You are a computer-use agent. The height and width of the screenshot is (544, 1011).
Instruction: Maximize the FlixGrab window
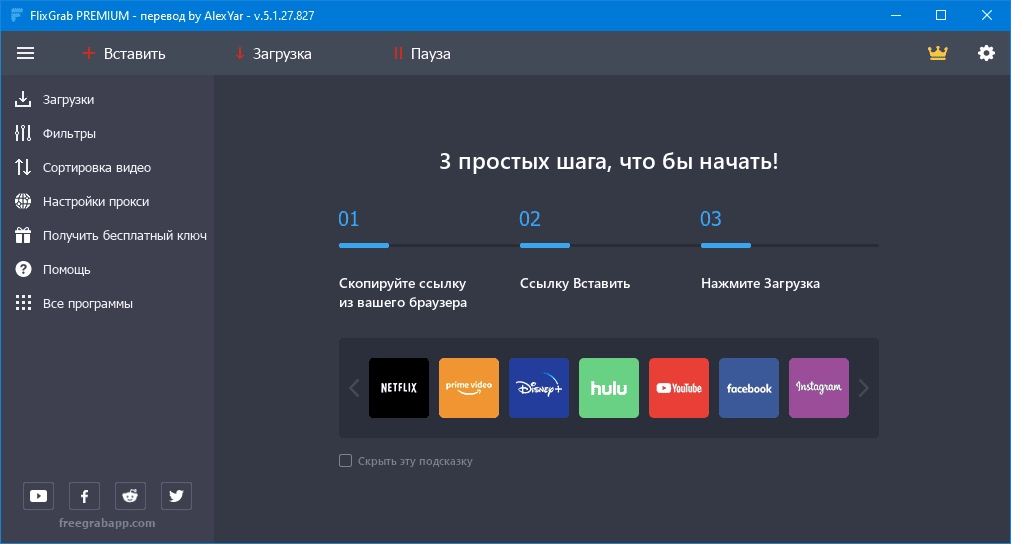(941, 15)
